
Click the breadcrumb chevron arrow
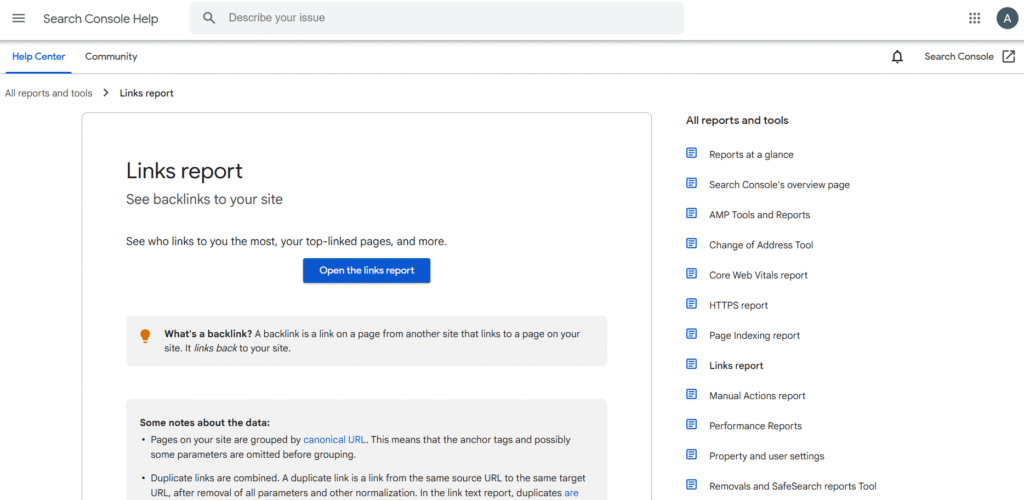106,93
